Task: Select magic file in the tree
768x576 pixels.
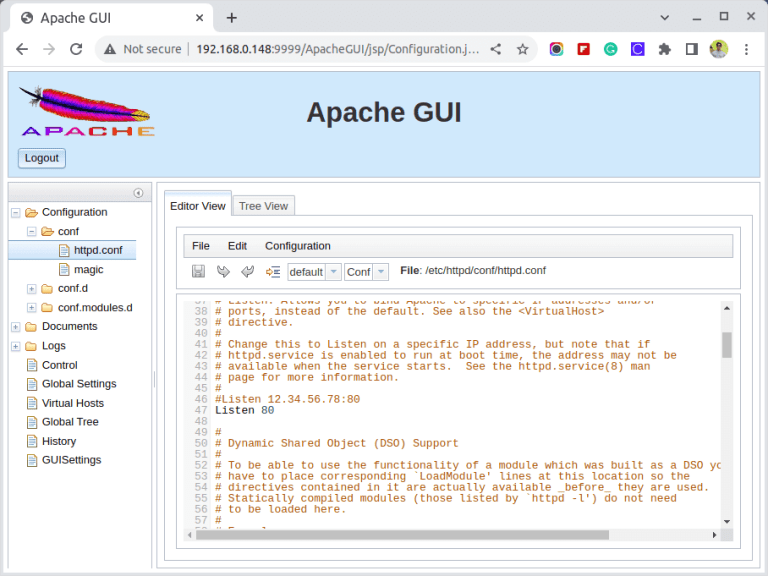Action: tap(88, 269)
